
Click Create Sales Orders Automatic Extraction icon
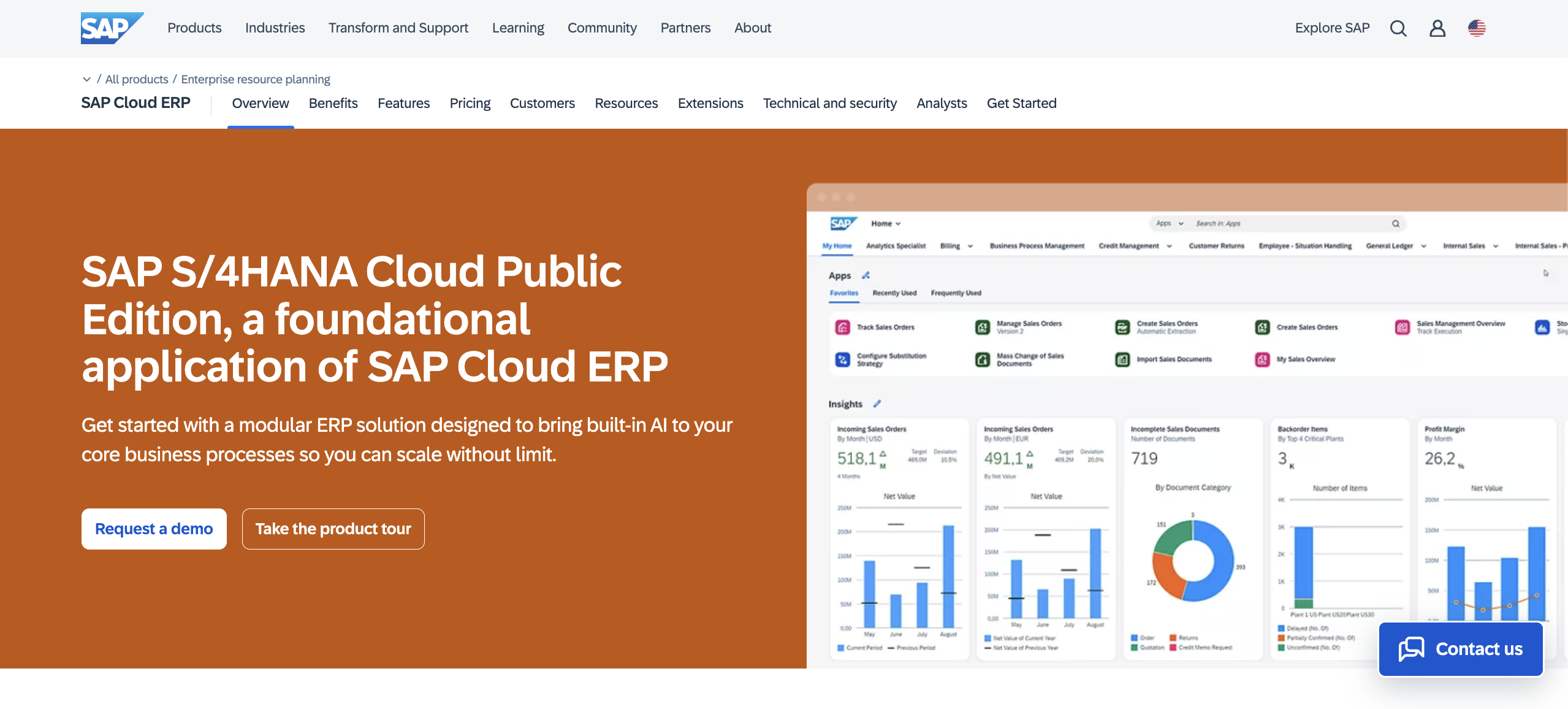pos(1122,328)
